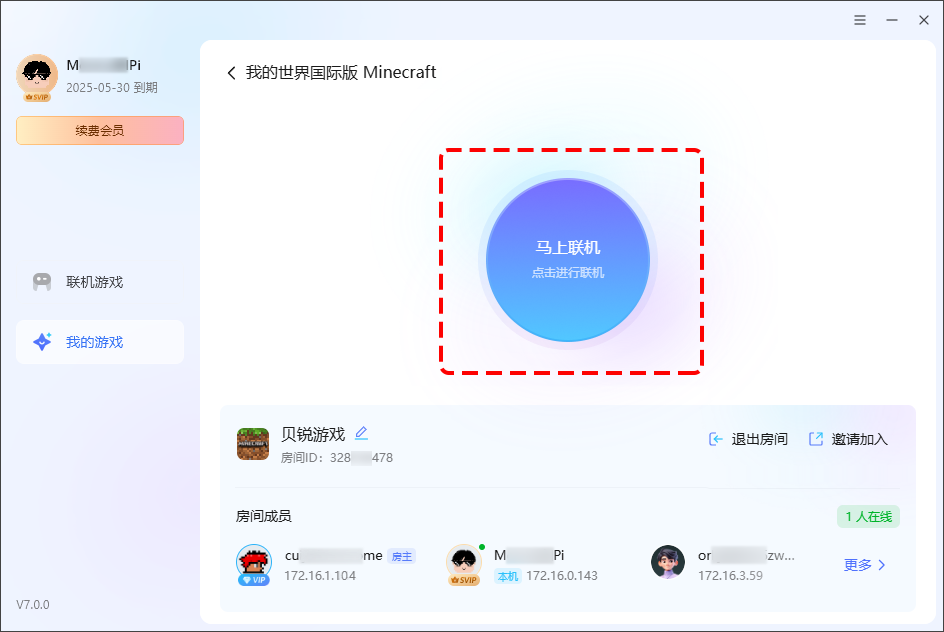Click the 贝锐游戏 room name
Image resolution: width=944 pixels, height=632 pixels.
click(313, 435)
